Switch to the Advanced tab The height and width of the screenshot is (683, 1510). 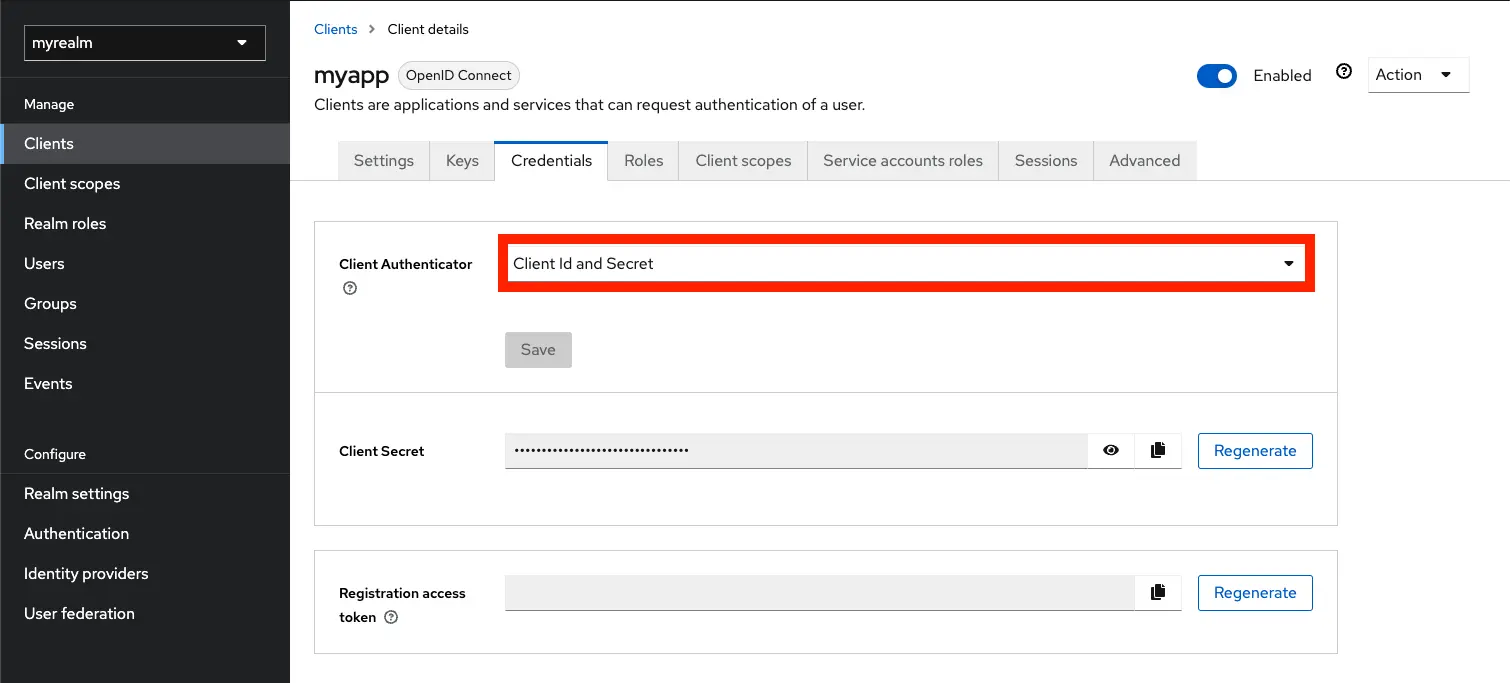tap(1144, 160)
